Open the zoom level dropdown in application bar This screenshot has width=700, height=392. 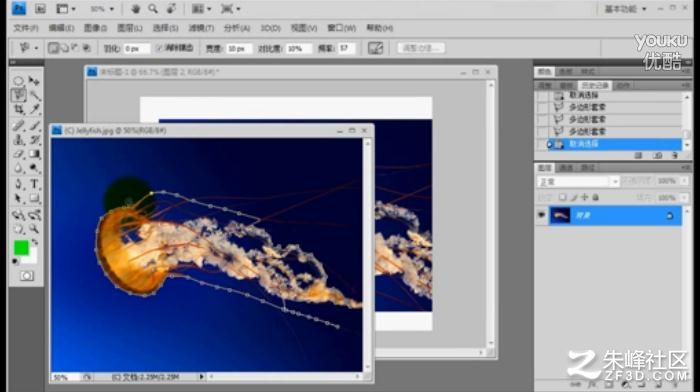[102, 9]
